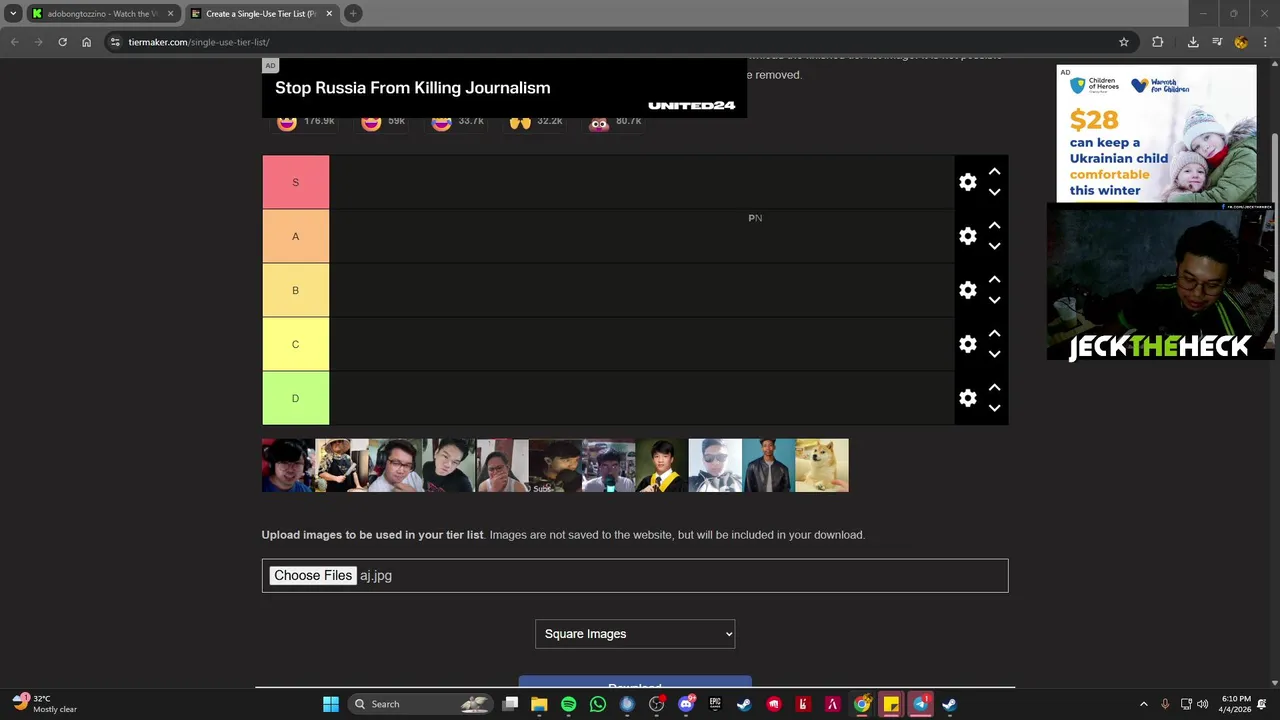Viewport: 1280px width, 720px height.
Task: Open settings gear for B tier
Action: pos(967,290)
